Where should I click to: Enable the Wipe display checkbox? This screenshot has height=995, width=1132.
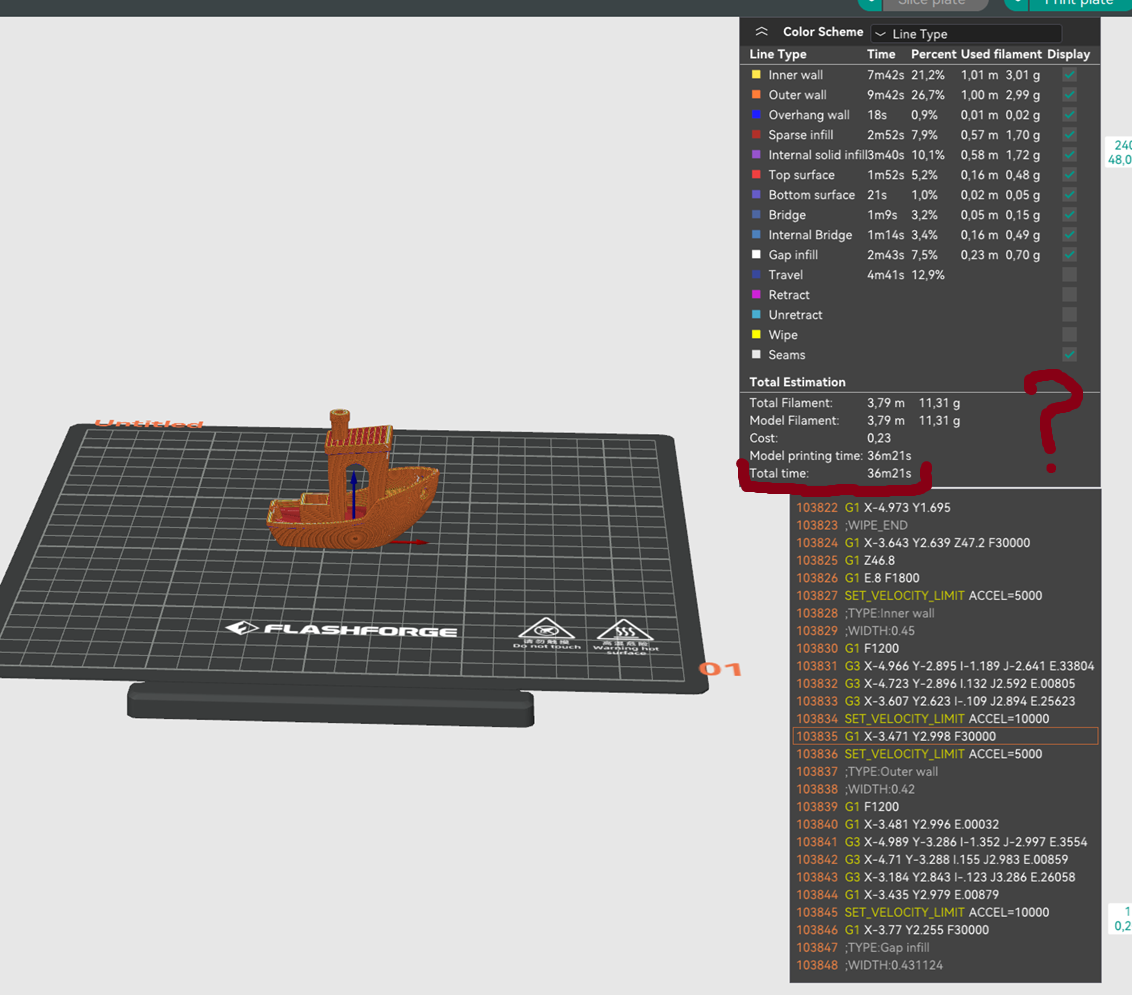pos(1069,335)
